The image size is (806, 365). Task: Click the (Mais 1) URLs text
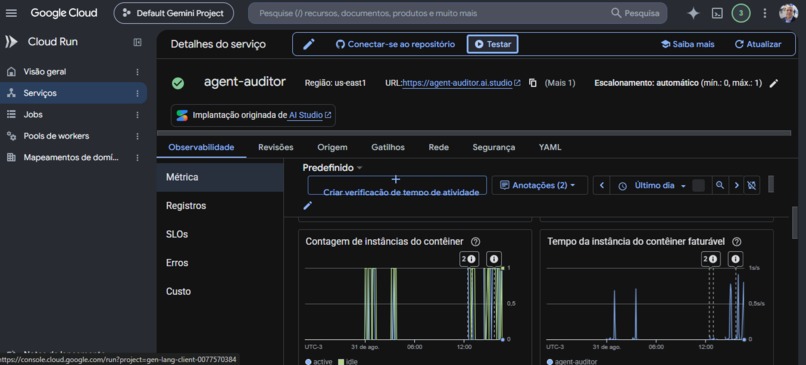coord(560,83)
